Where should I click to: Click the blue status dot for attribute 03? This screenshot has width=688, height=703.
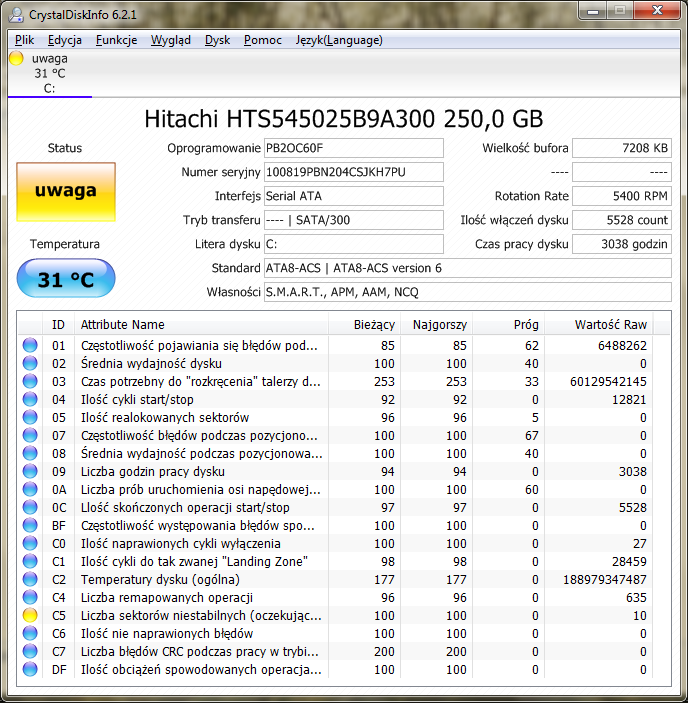[x=30, y=381]
